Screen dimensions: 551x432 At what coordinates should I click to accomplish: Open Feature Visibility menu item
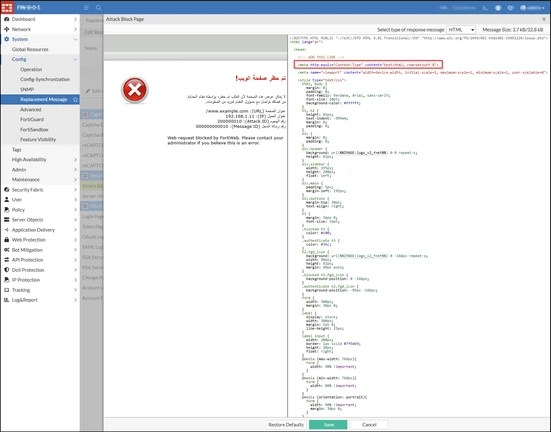38,139
